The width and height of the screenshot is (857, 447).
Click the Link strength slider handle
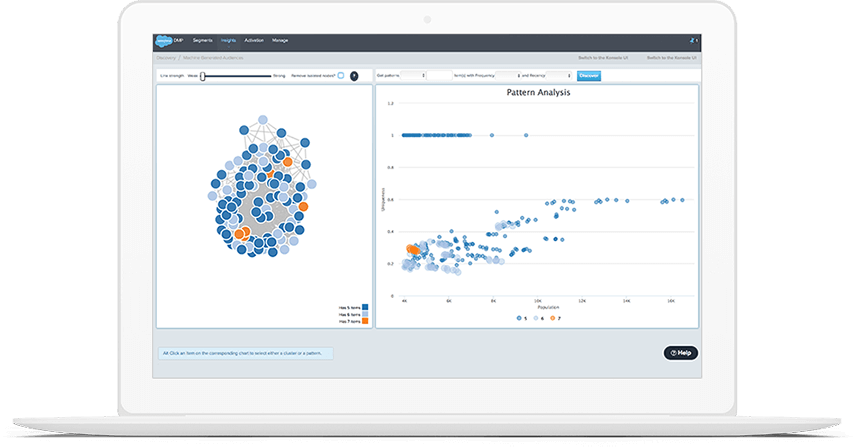coord(203,75)
